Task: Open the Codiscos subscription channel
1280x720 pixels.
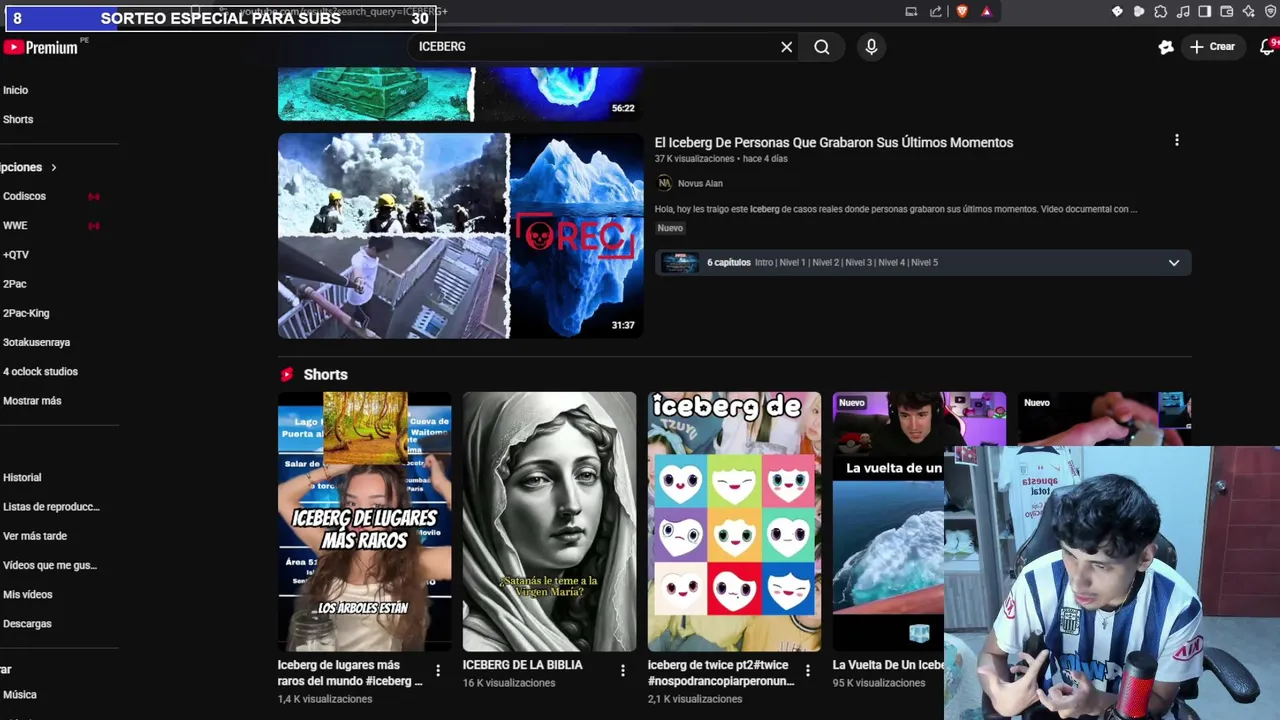Action: [x=24, y=196]
